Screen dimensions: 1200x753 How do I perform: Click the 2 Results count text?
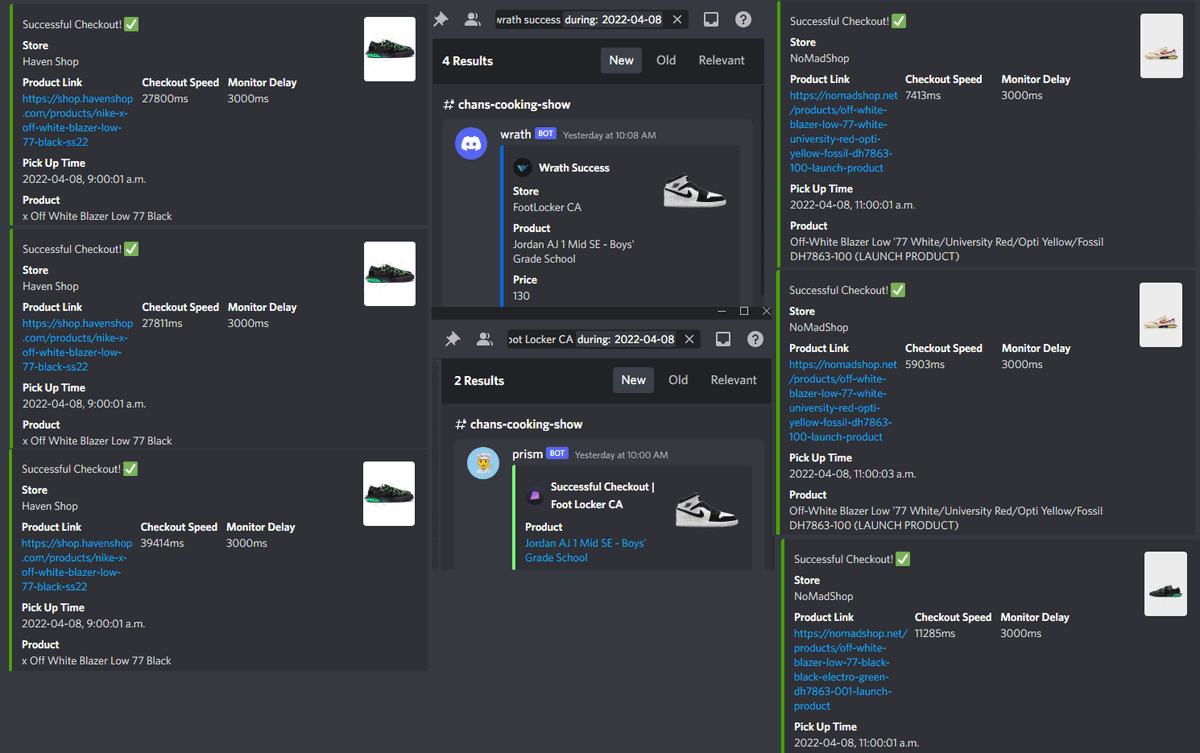[x=479, y=381]
